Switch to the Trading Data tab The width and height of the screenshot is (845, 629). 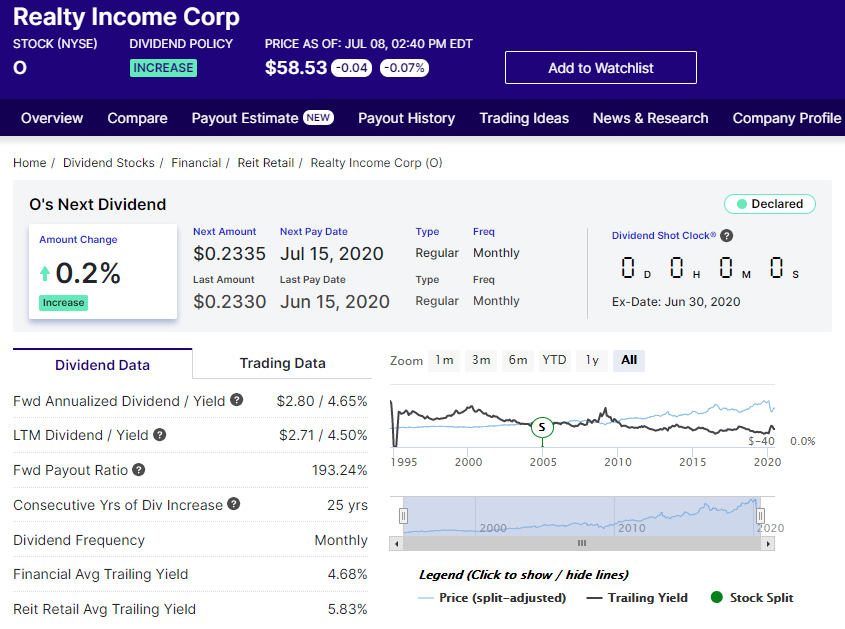(282, 363)
